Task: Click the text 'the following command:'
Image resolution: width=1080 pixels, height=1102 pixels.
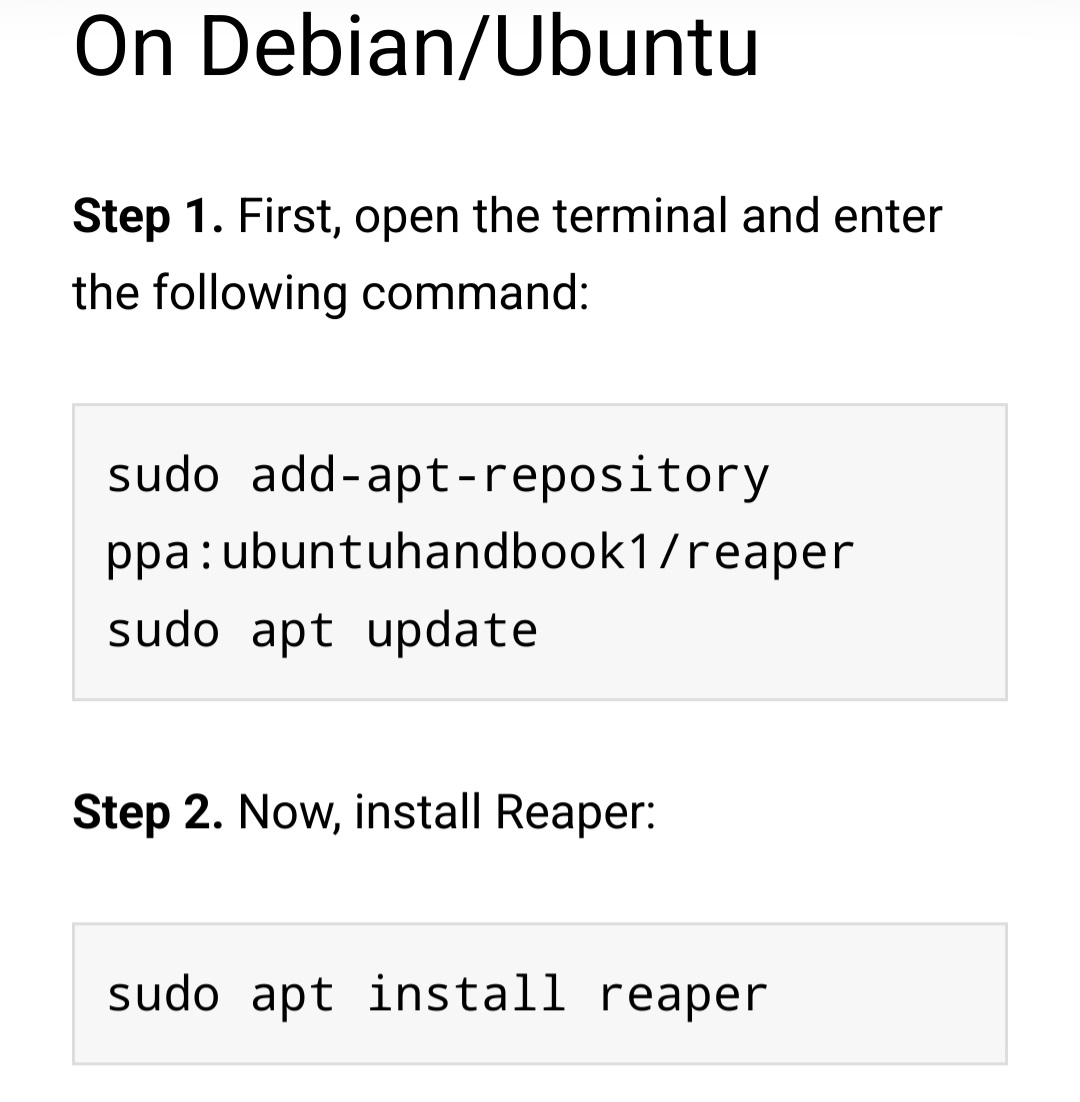Action: pos(331,294)
